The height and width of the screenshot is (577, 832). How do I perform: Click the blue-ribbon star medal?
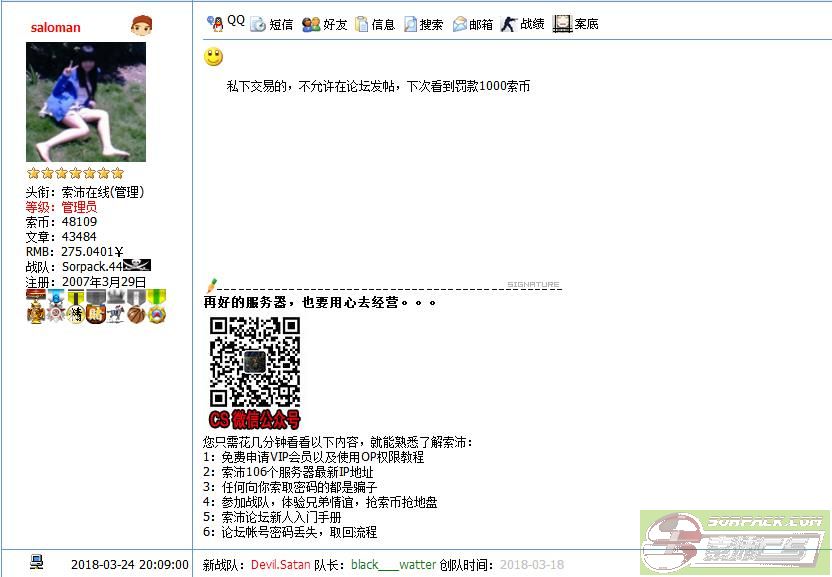pos(56,307)
